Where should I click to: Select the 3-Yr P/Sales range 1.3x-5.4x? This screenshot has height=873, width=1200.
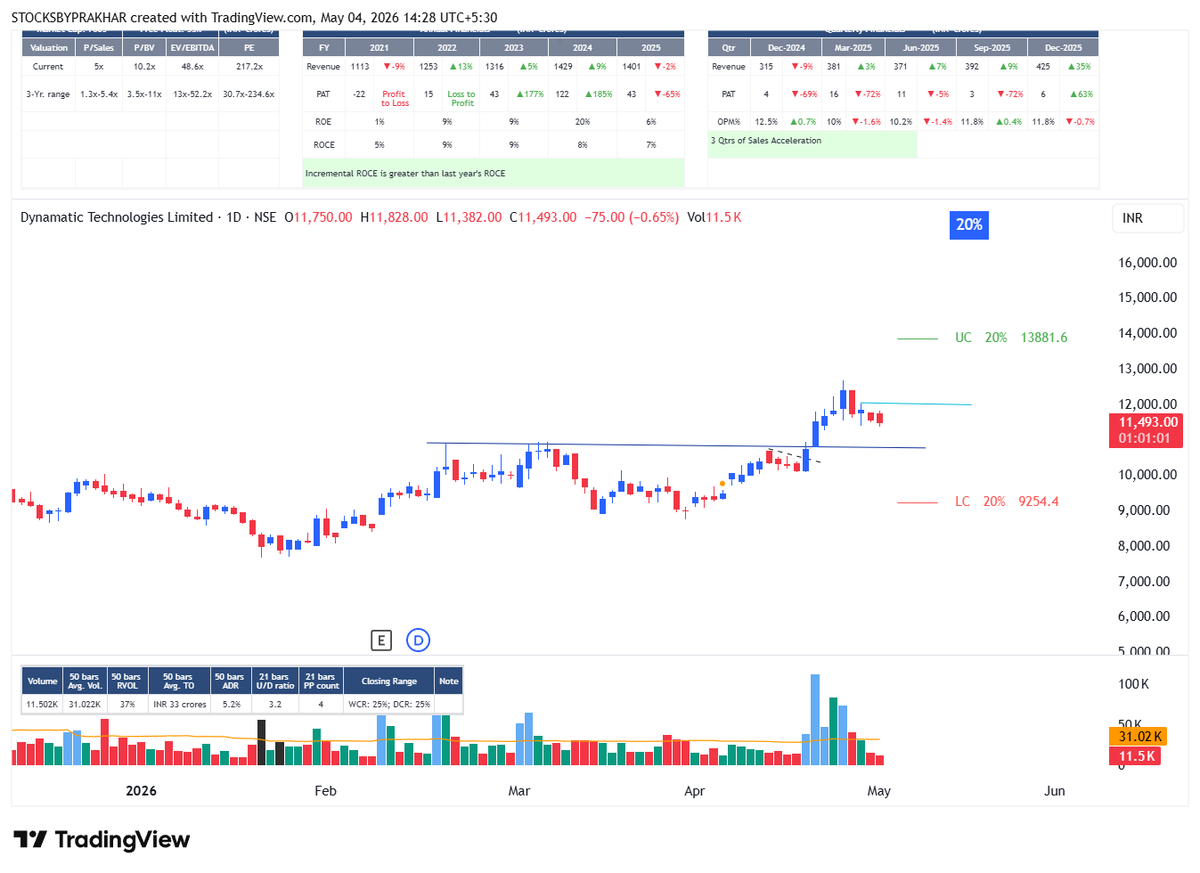[x=98, y=94]
